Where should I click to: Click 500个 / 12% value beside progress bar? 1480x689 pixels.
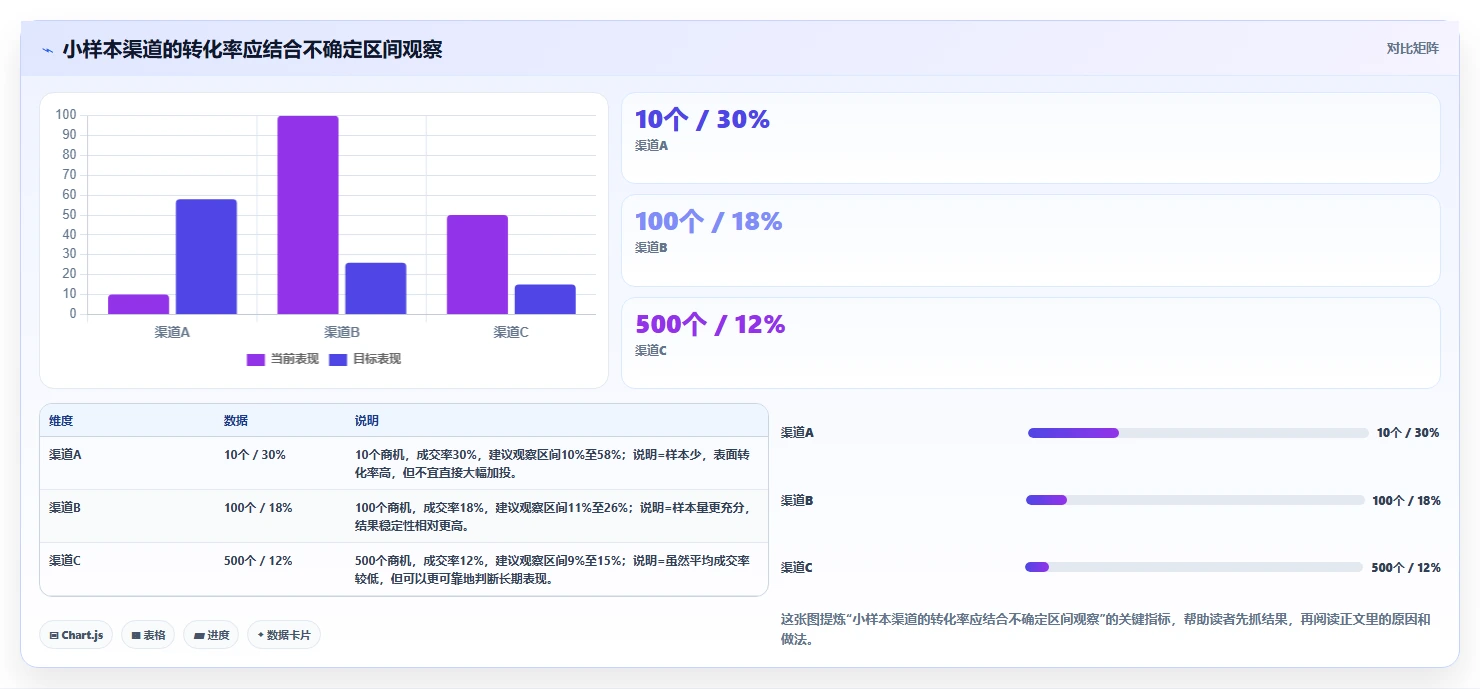pyautogui.click(x=1406, y=567)
